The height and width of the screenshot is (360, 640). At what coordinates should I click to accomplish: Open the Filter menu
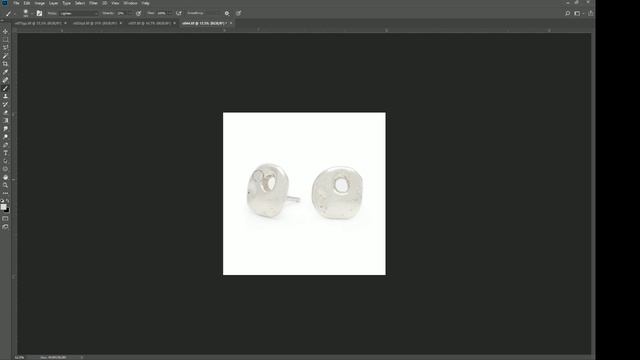tap(93, 3)
